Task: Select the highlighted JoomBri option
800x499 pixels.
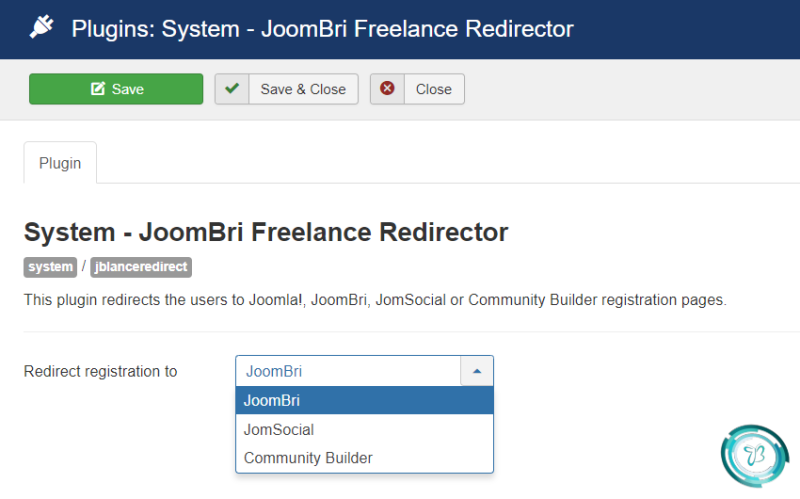Action: [x=364, y=401]
